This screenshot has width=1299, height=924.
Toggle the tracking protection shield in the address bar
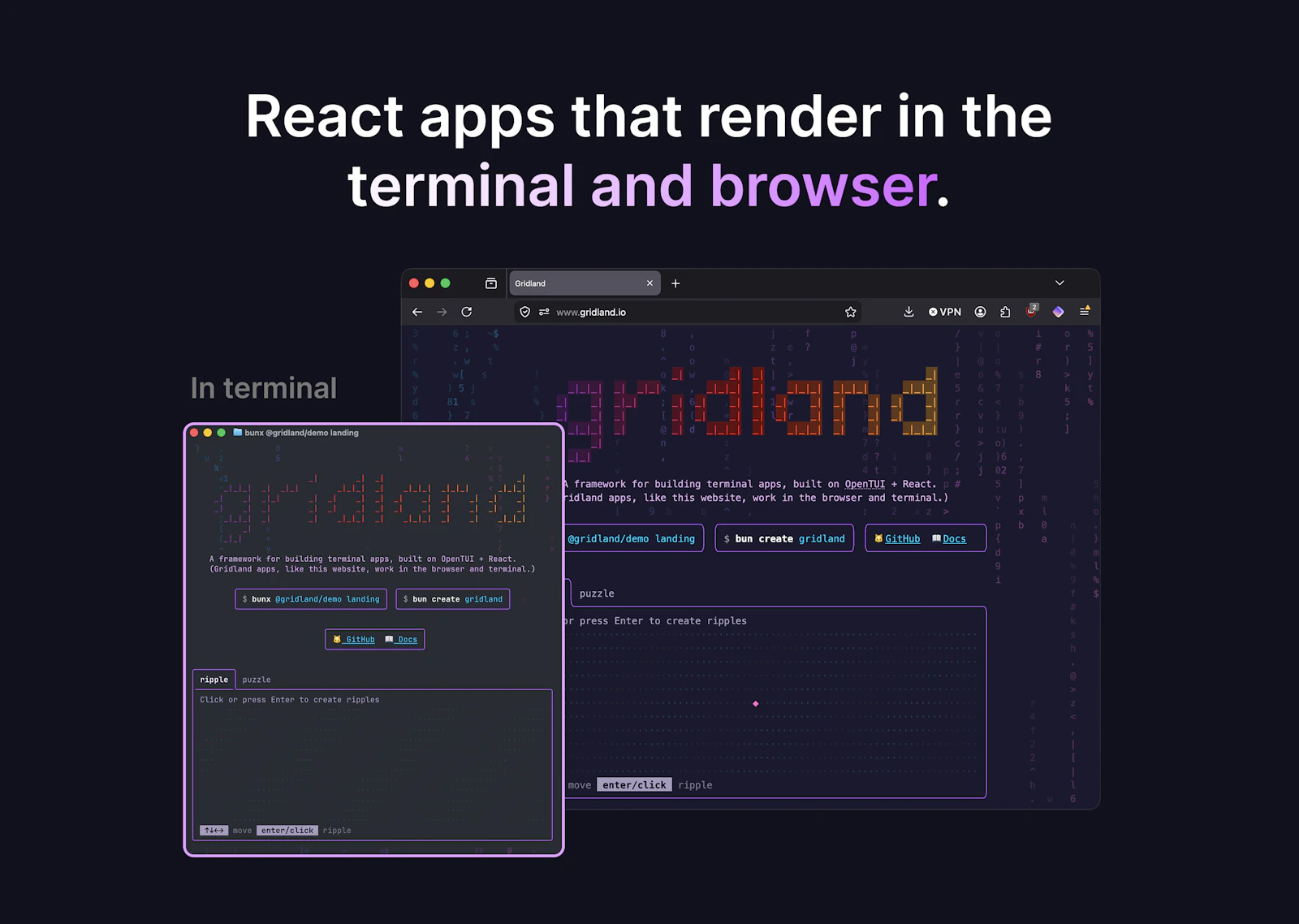[x=525, y=311]
